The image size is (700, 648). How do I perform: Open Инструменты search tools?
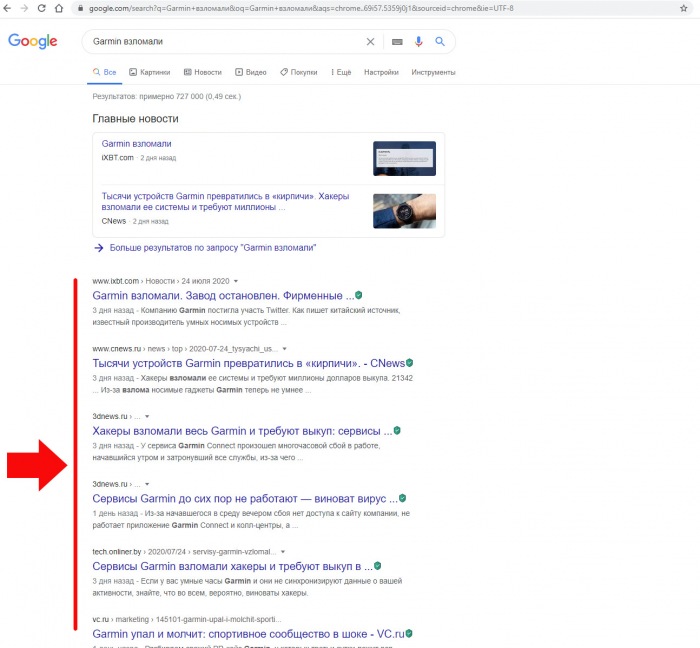433,72
